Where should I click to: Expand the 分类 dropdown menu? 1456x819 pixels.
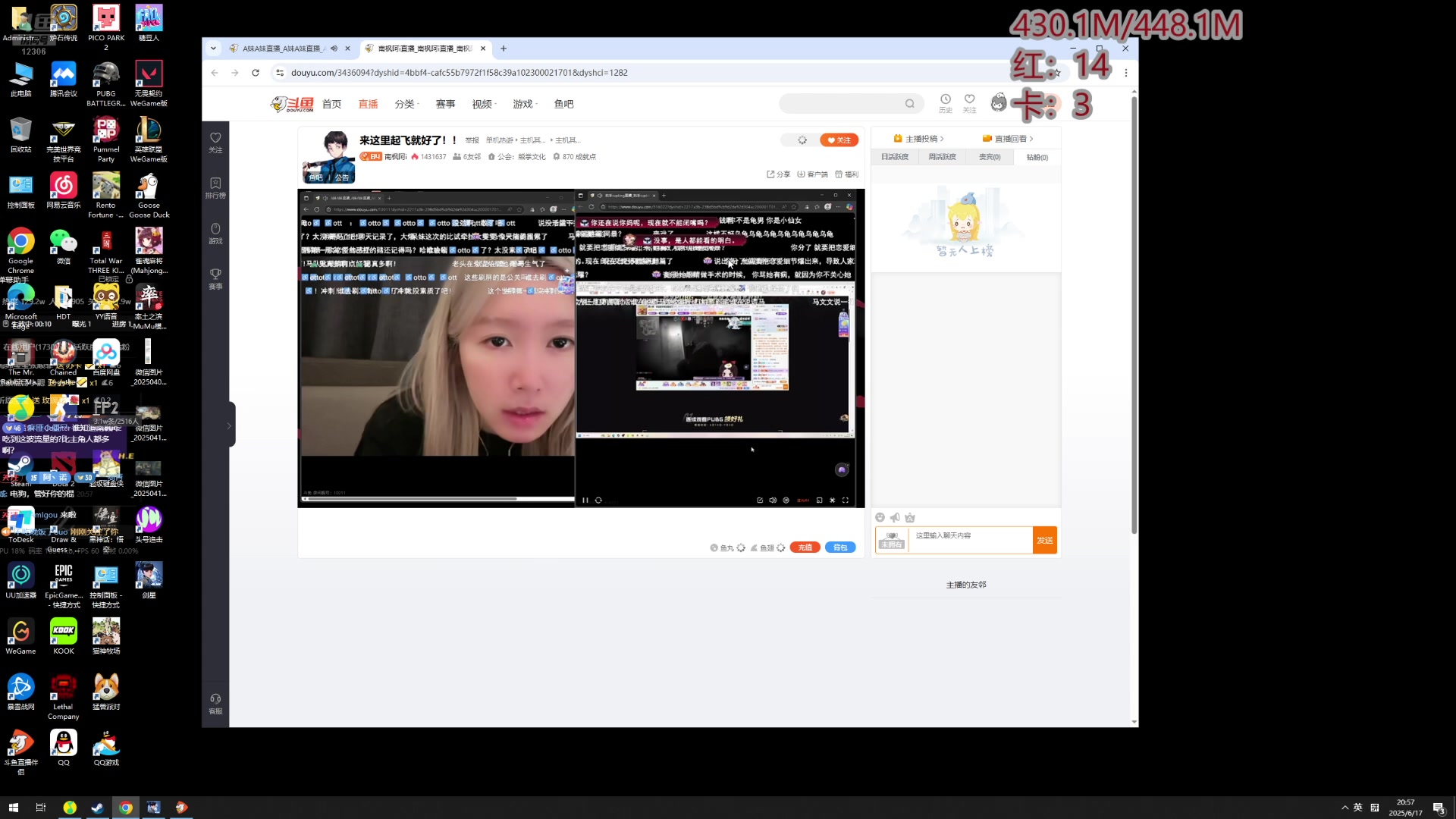406,105
